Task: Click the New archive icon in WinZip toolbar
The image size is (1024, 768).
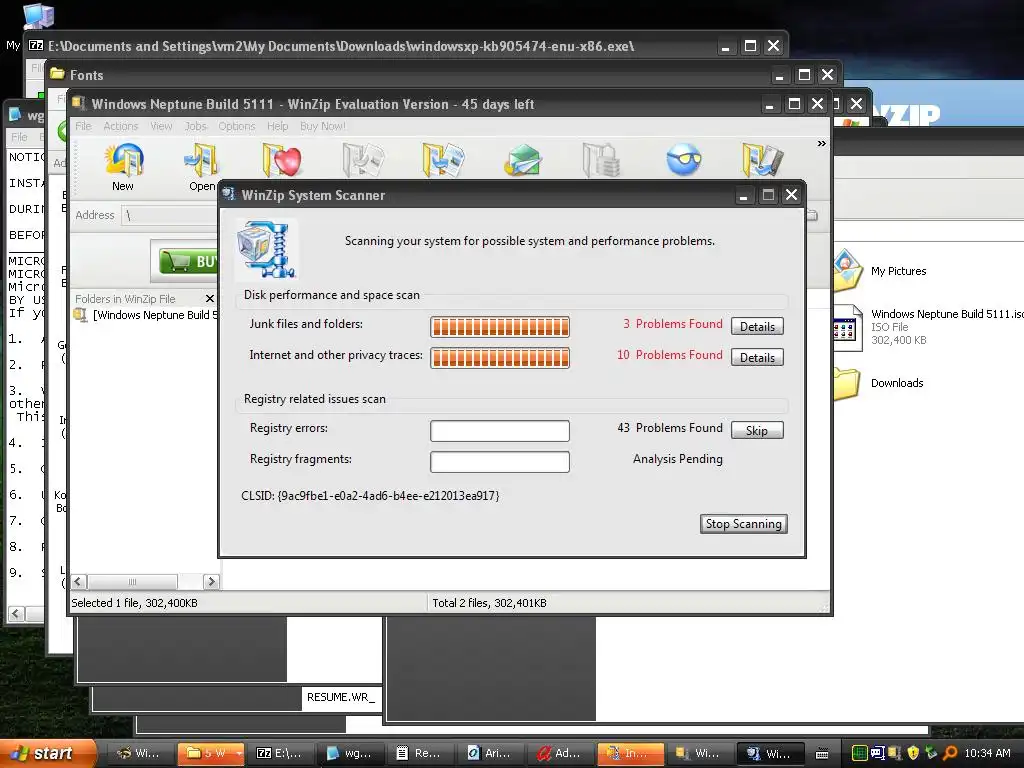Action: [x=123, y=161]
